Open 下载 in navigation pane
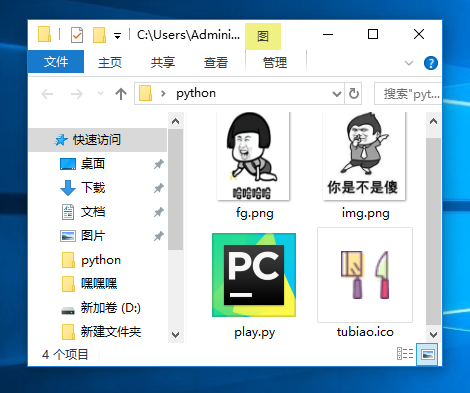470x393 pixels. pos(93,188)
